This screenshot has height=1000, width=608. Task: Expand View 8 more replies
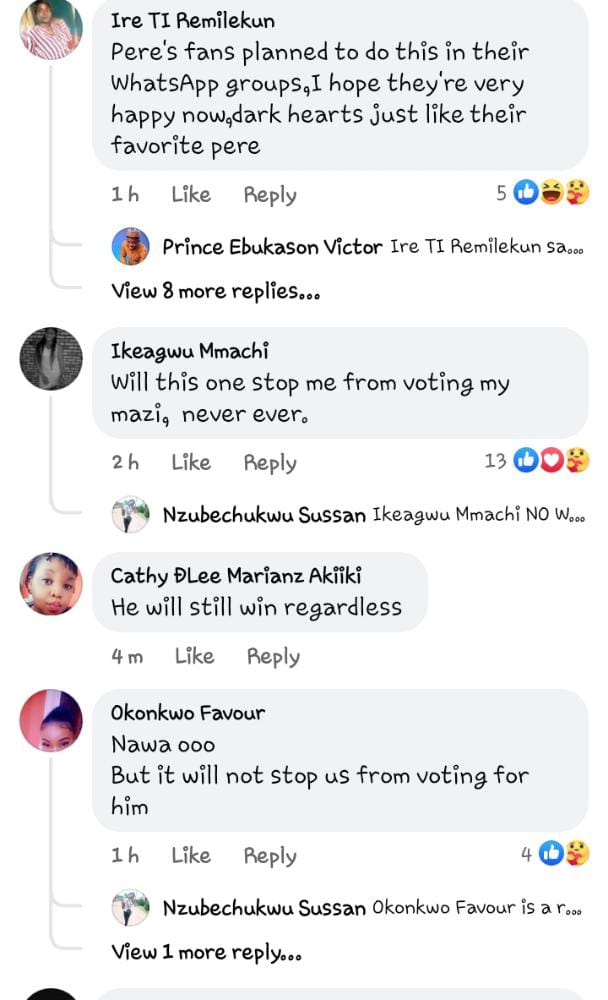215,291
